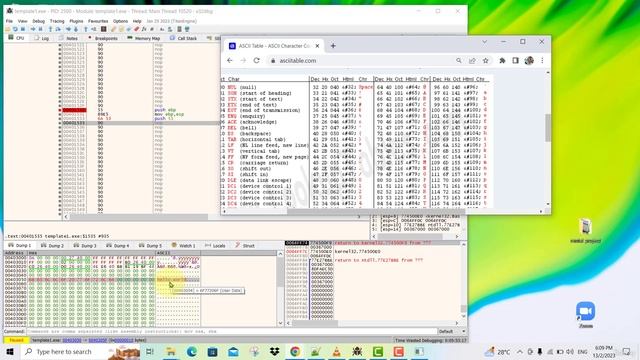Open the Favourites menu

(98, 21)
